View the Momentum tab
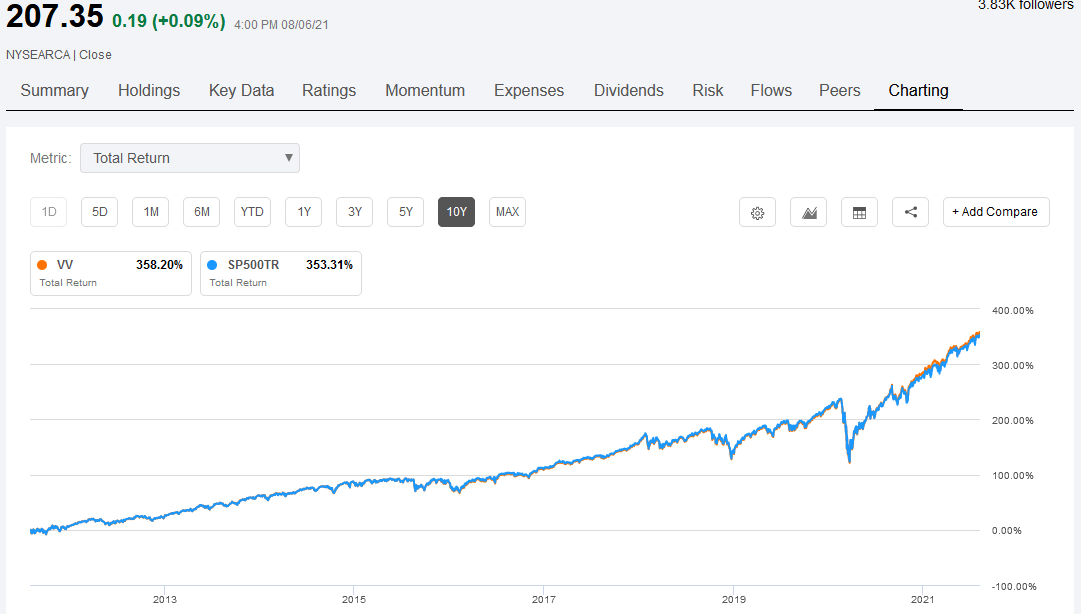 tap(425, 90)
